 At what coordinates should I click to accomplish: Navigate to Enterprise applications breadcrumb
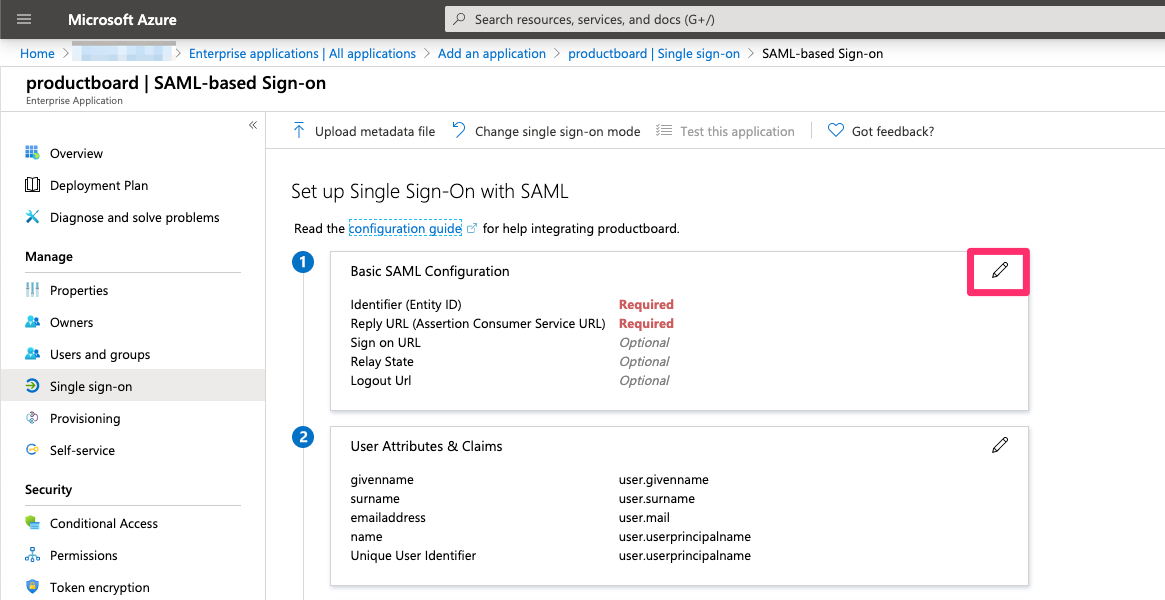302,53
